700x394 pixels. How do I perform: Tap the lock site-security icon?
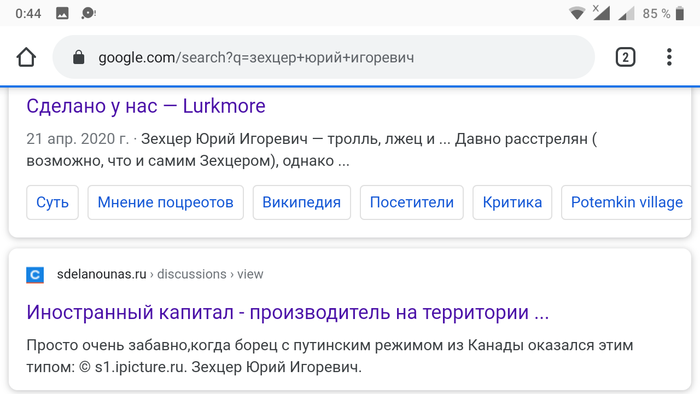79,58
